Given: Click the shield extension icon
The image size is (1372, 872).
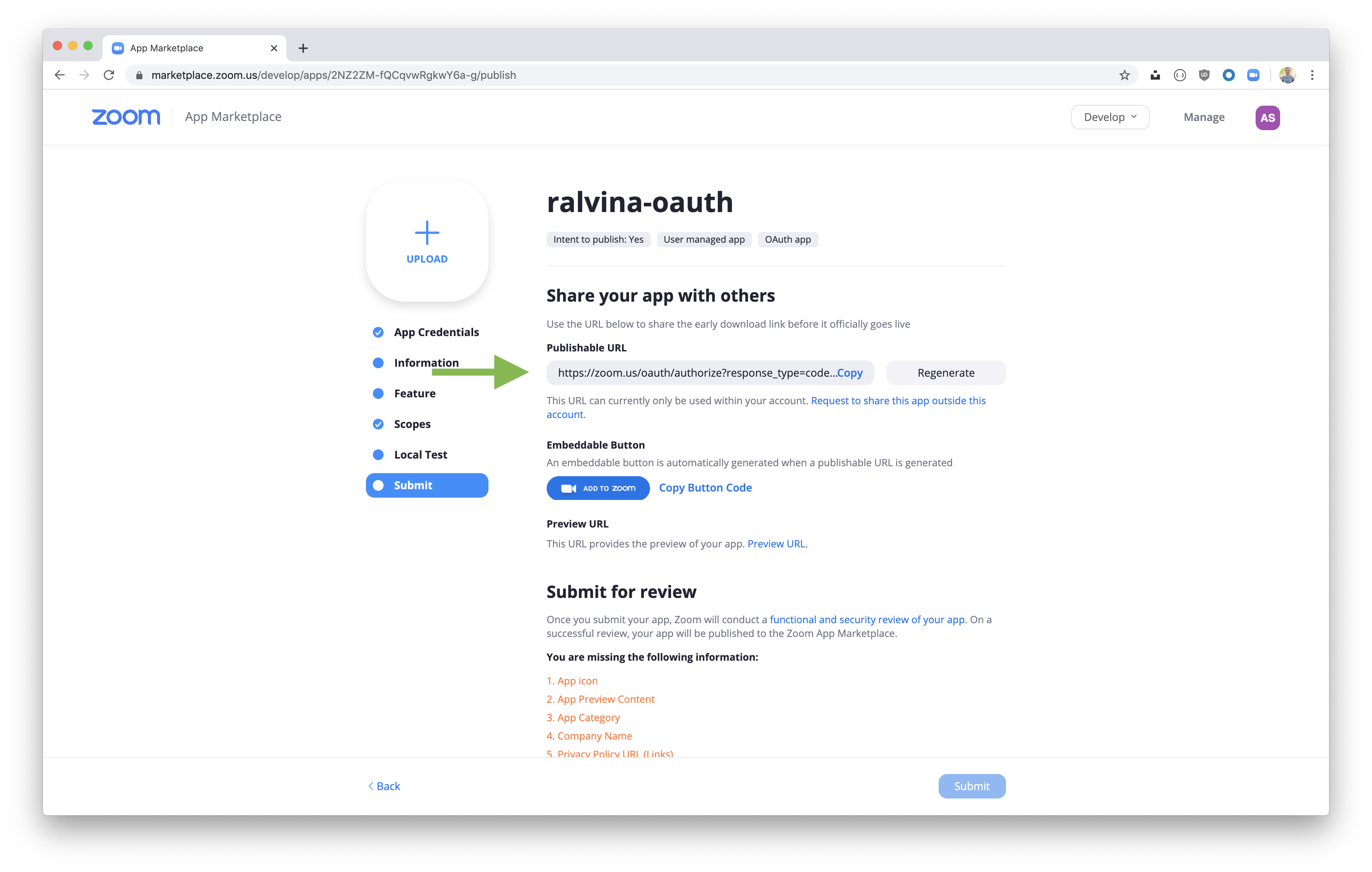Looking at the screenshot, I should 1204,75.
